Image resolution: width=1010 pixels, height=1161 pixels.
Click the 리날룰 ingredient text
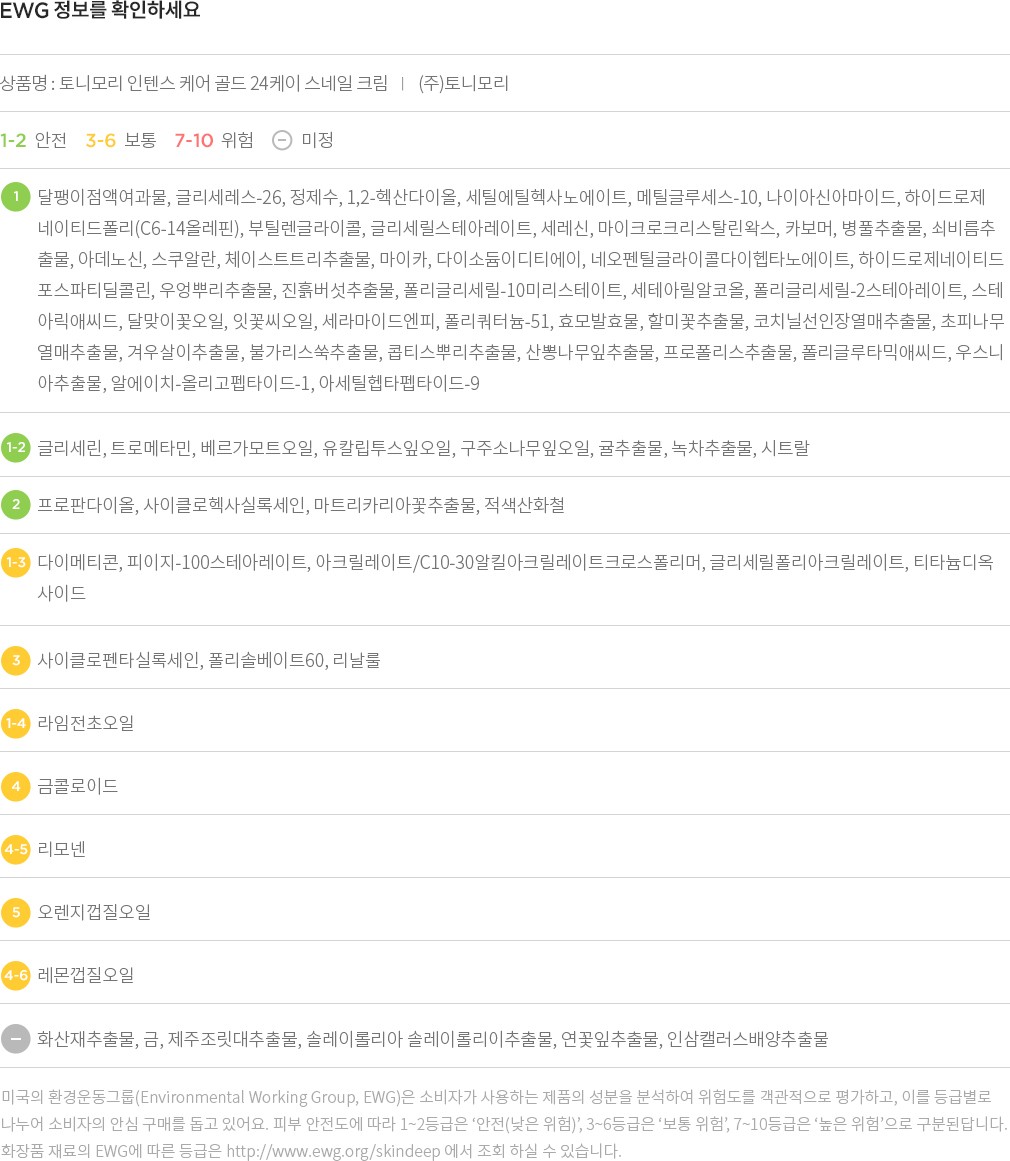(x=357, y=660)
